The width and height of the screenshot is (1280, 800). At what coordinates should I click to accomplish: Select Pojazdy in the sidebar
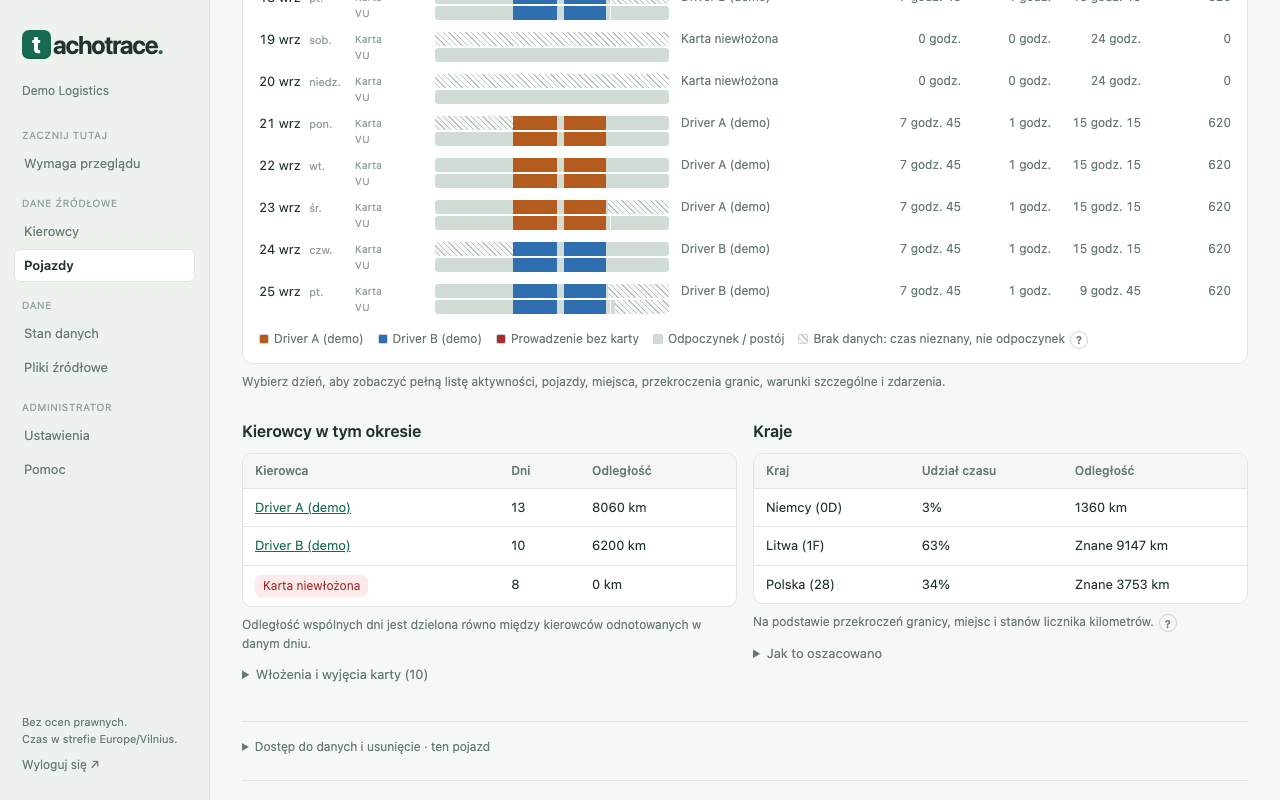(104, 266)
